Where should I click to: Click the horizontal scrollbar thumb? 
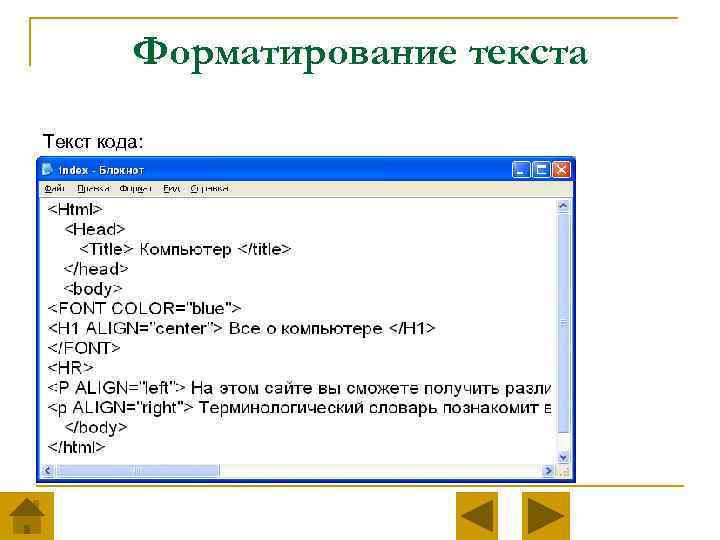137,470
